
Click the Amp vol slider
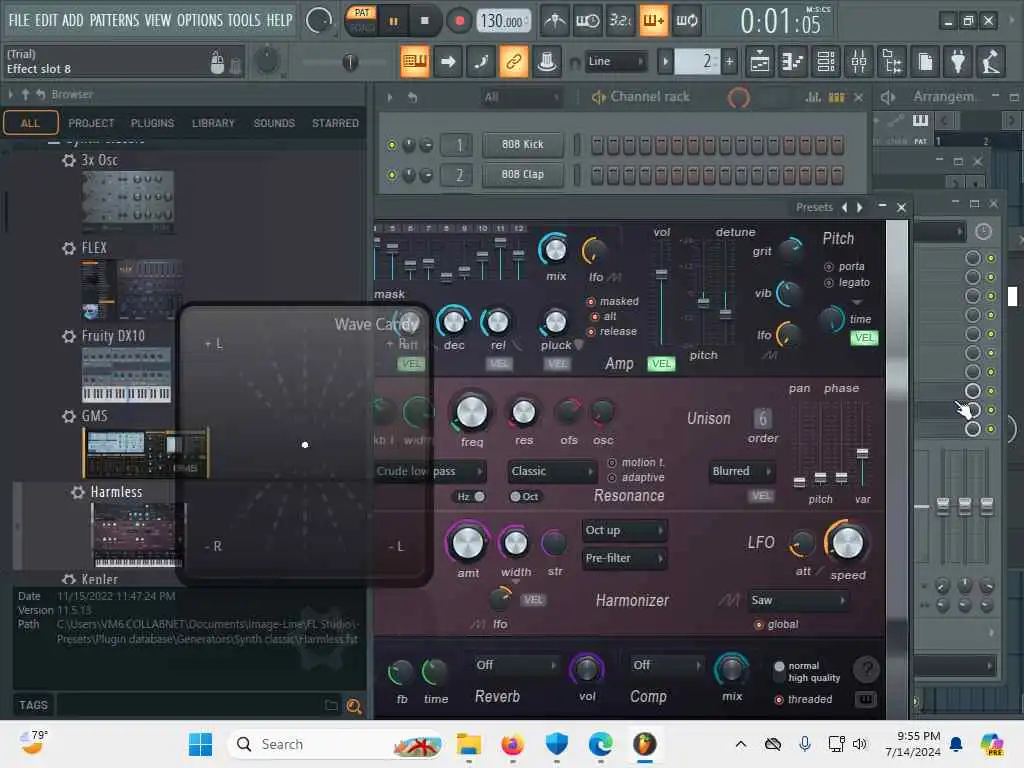pyautogui.click(x=662, y=291)
